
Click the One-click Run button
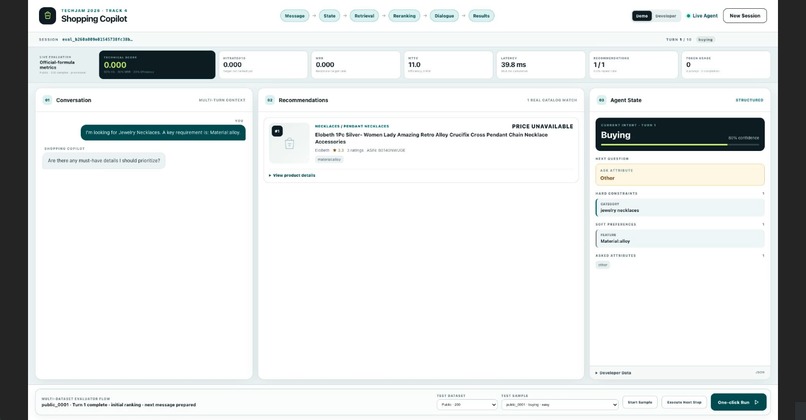(738, 403)
